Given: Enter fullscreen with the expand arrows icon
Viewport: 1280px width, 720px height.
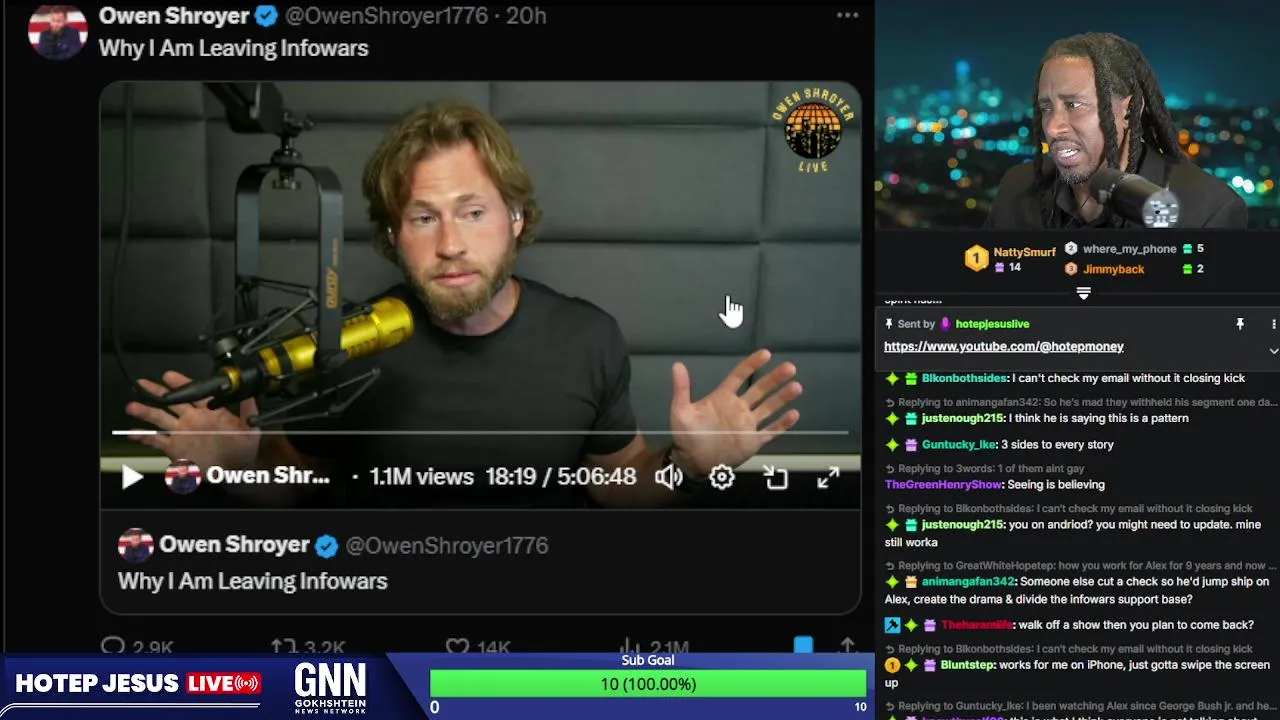Looking at the screenshot, I should (828, 477).
